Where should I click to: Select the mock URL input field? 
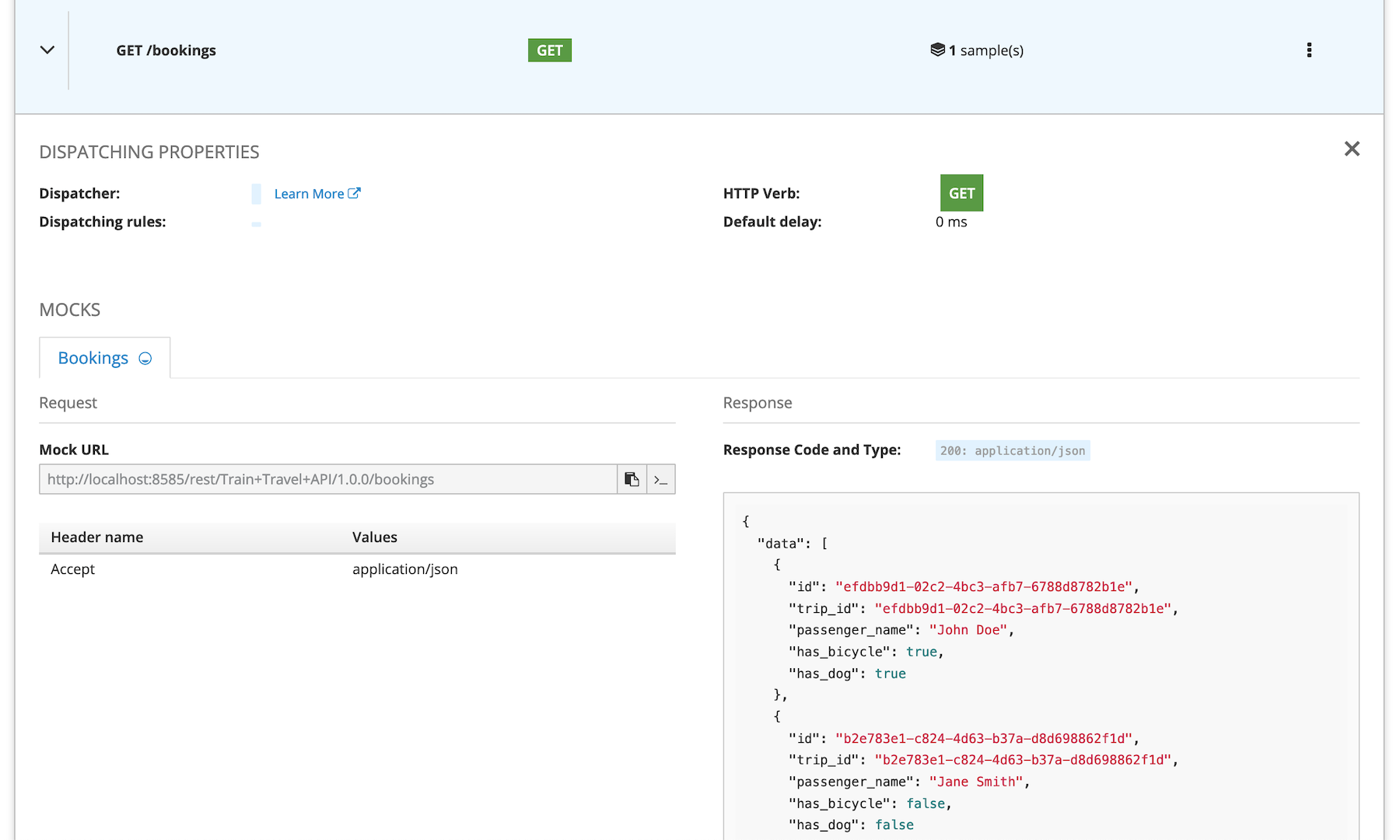pyautogui.click(x=327, y=479)
